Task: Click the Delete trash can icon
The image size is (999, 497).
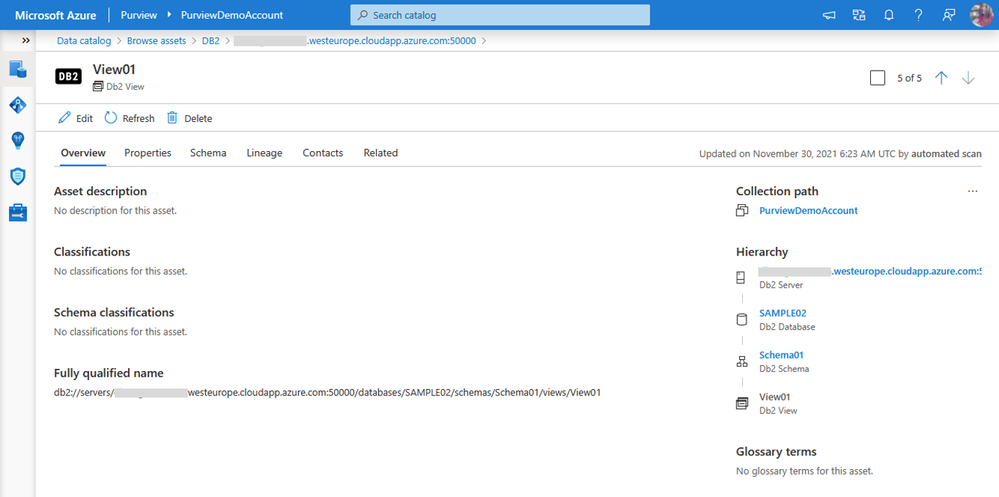Action: 172,118
